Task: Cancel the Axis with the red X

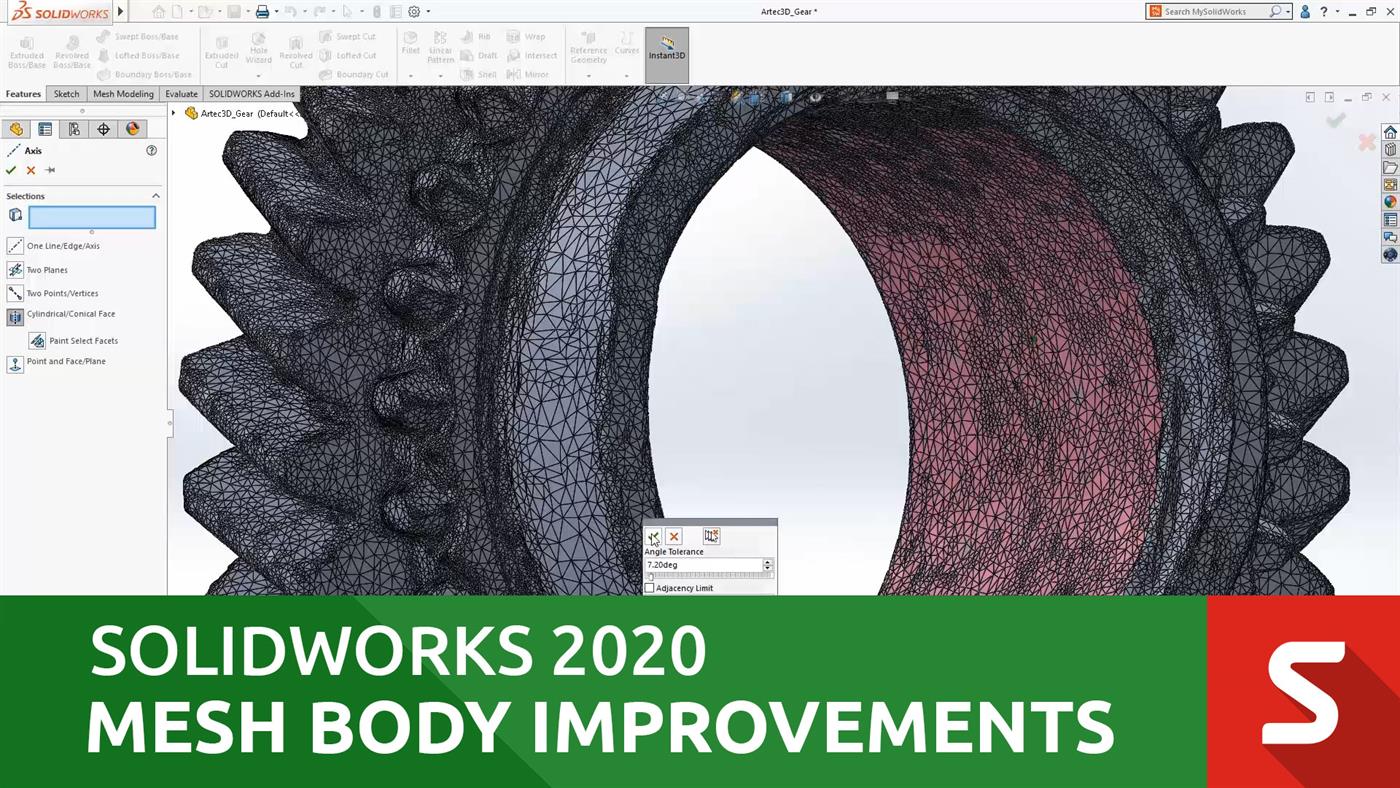Action: [30, 170]
